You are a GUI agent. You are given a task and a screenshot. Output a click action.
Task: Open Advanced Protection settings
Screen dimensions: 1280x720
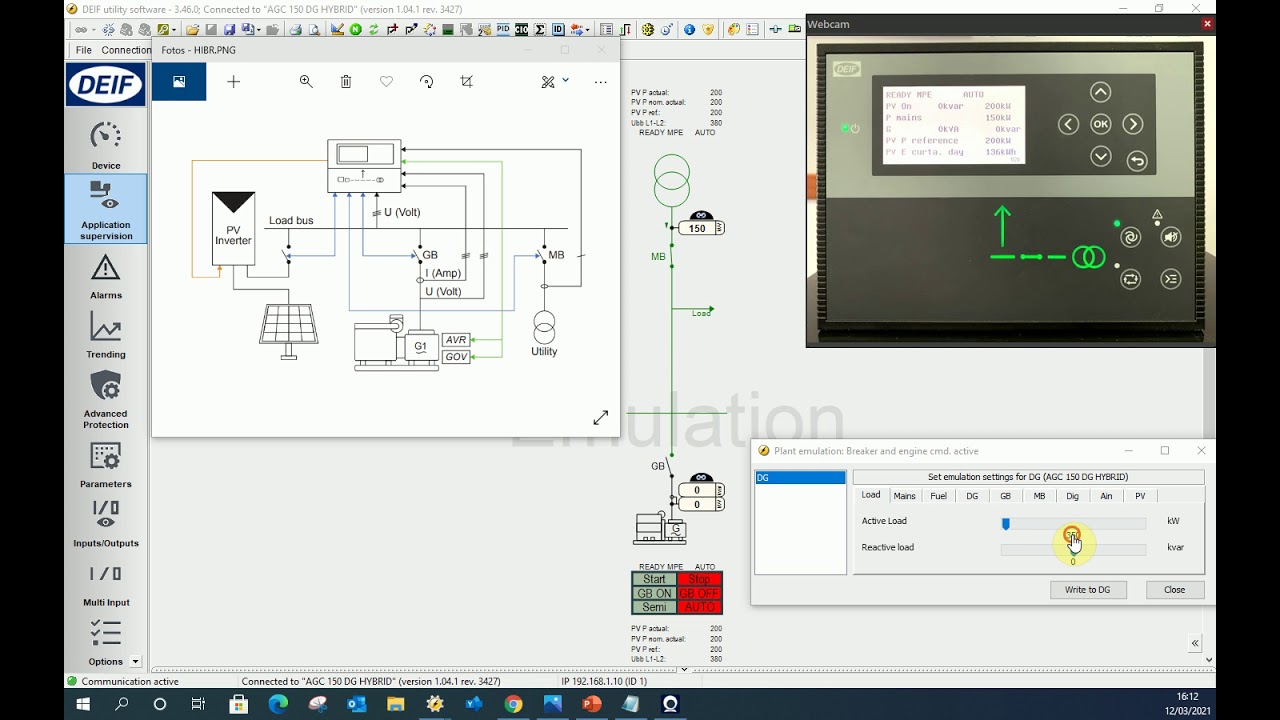[x=105, y=399]
